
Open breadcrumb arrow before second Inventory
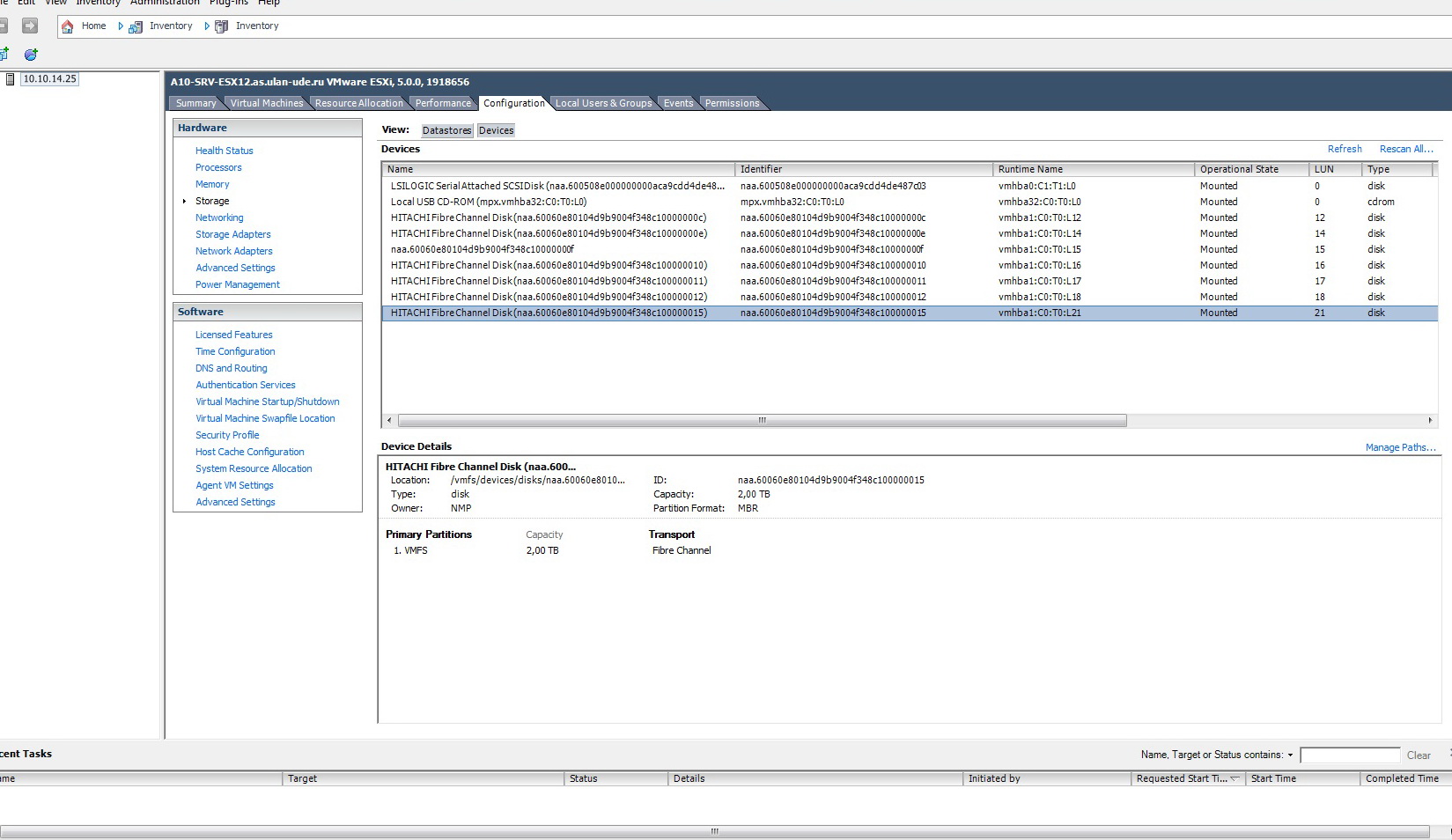click(207, 26)
